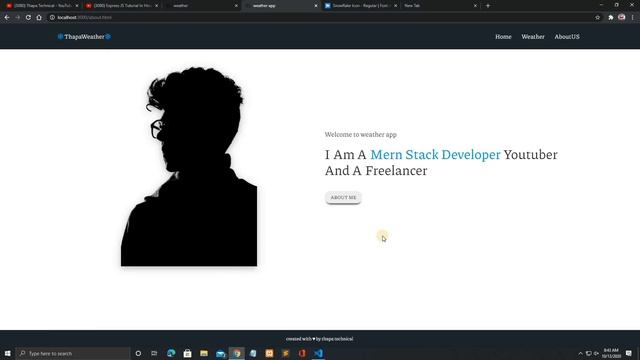
Task: Click the 'created with ♥ by thapa technical' footer text
Action: click(x=320, y=339)
